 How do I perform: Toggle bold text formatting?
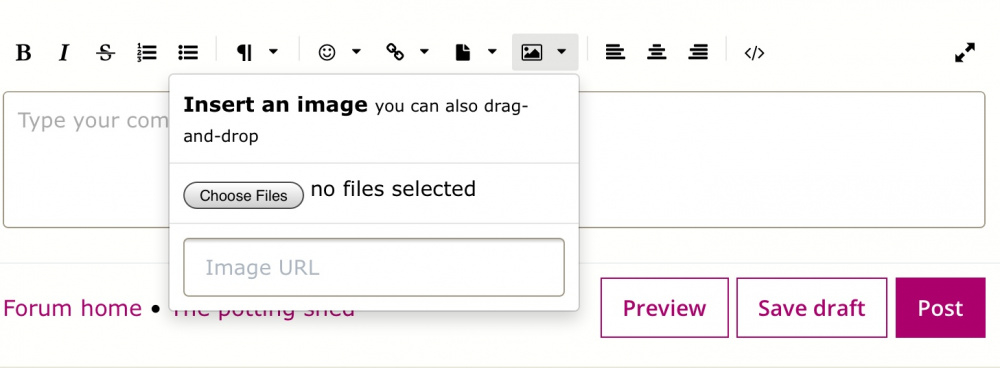click(24, 52)
